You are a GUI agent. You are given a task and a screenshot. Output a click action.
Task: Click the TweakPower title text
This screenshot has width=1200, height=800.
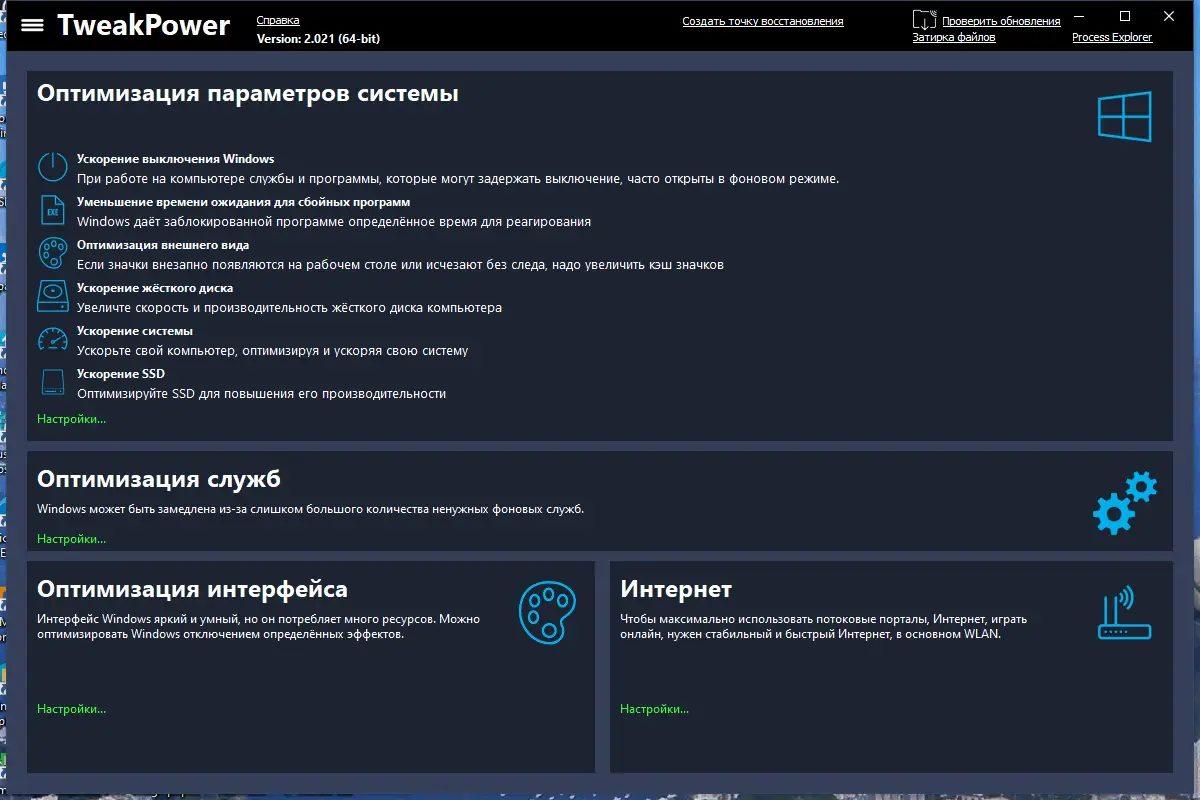click(143, 25)
